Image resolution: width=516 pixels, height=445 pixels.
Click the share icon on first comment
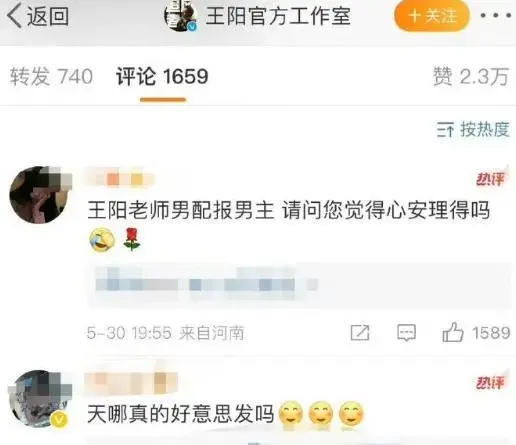[x=360, y=332]
